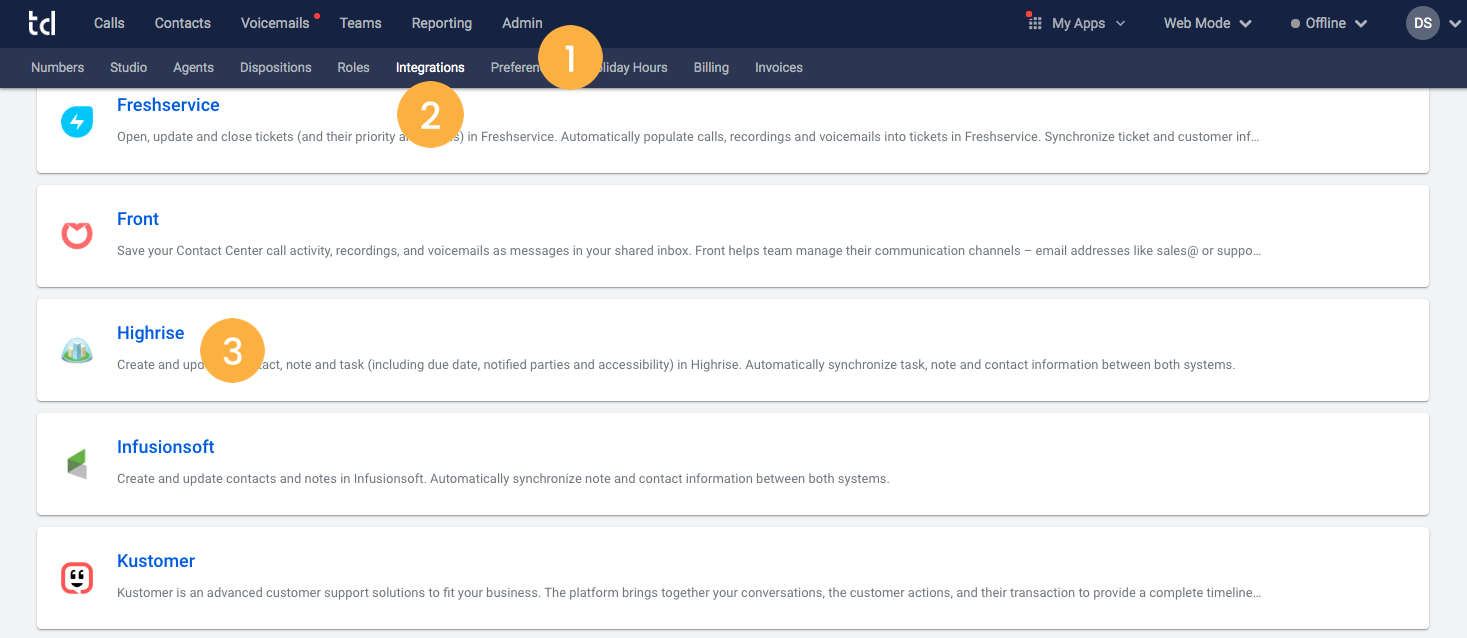Screen dimensions: 1467x638
Task: Select the Roles tab
Action: pyautogui.click(x=353, y=67)
